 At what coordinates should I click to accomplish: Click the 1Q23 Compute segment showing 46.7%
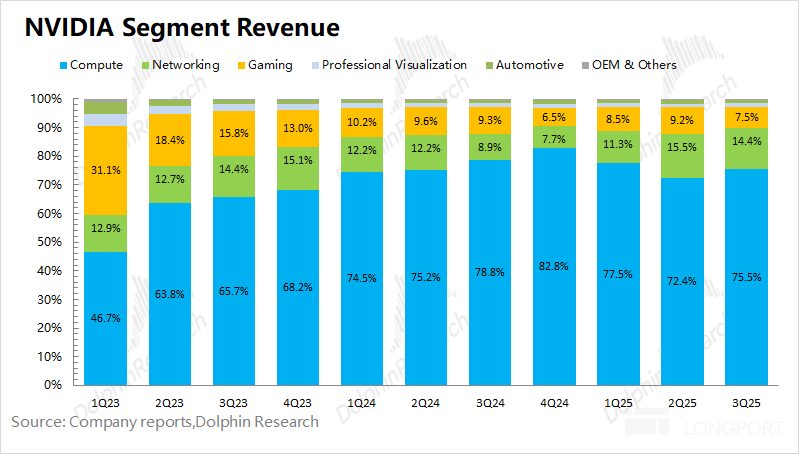point(105,318)
